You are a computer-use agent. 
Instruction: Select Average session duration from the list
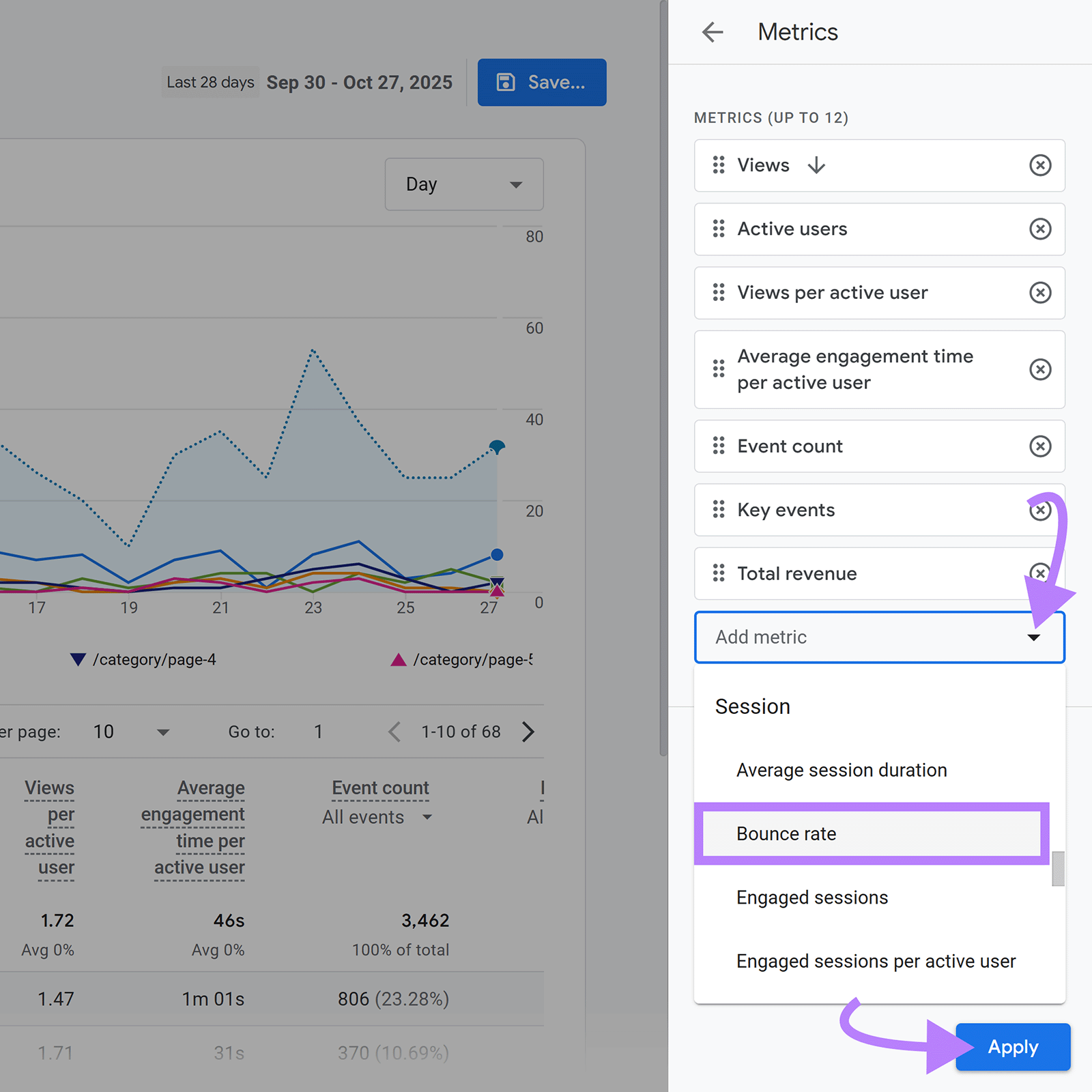pyautogui.click(x=841, y=770)
